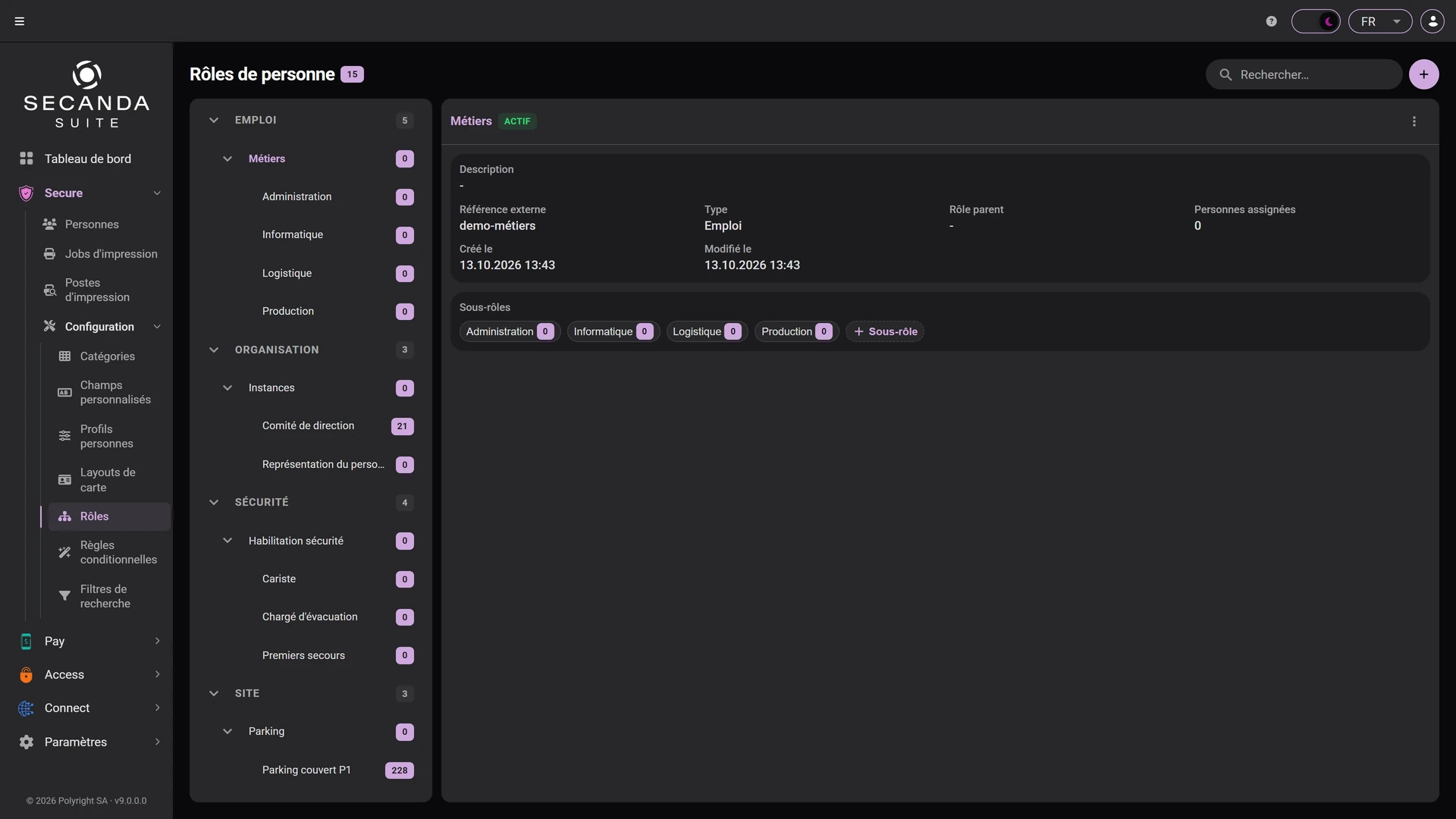Screen dimensions: 1456x819
Task: Click the Access lock icon
Action: pos(26,675)
